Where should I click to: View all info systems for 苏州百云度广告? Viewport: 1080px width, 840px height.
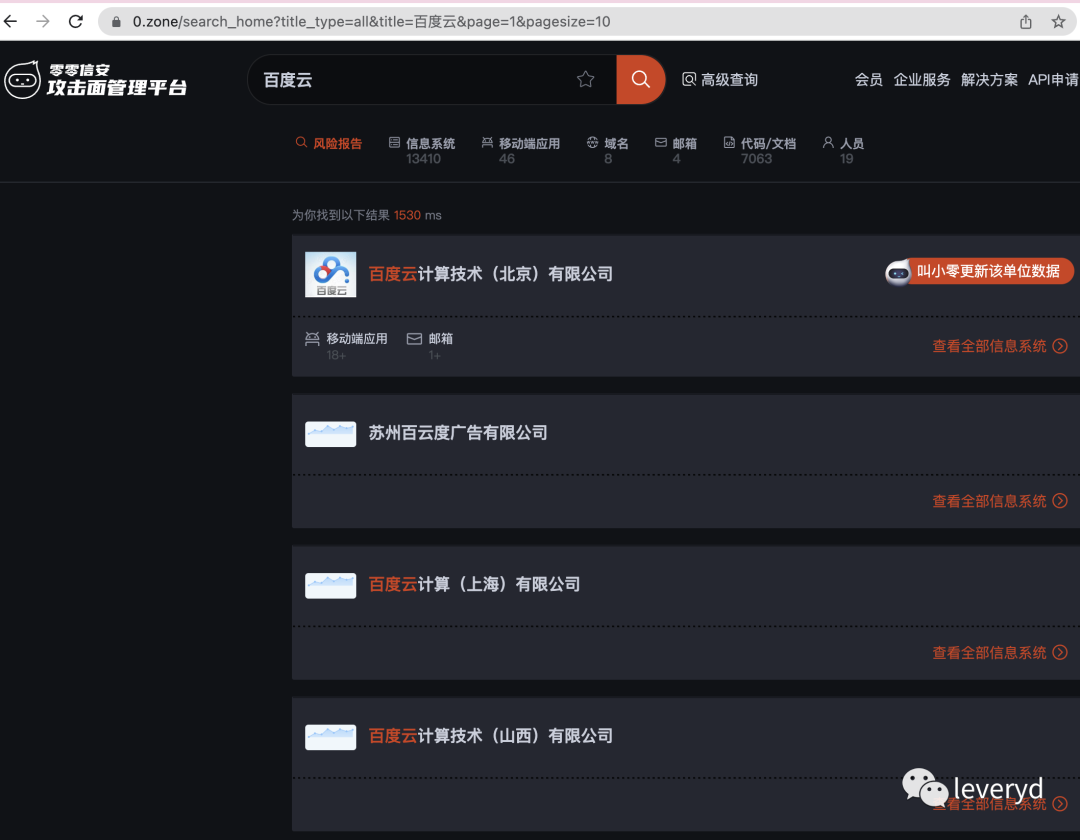pos(999,501)
